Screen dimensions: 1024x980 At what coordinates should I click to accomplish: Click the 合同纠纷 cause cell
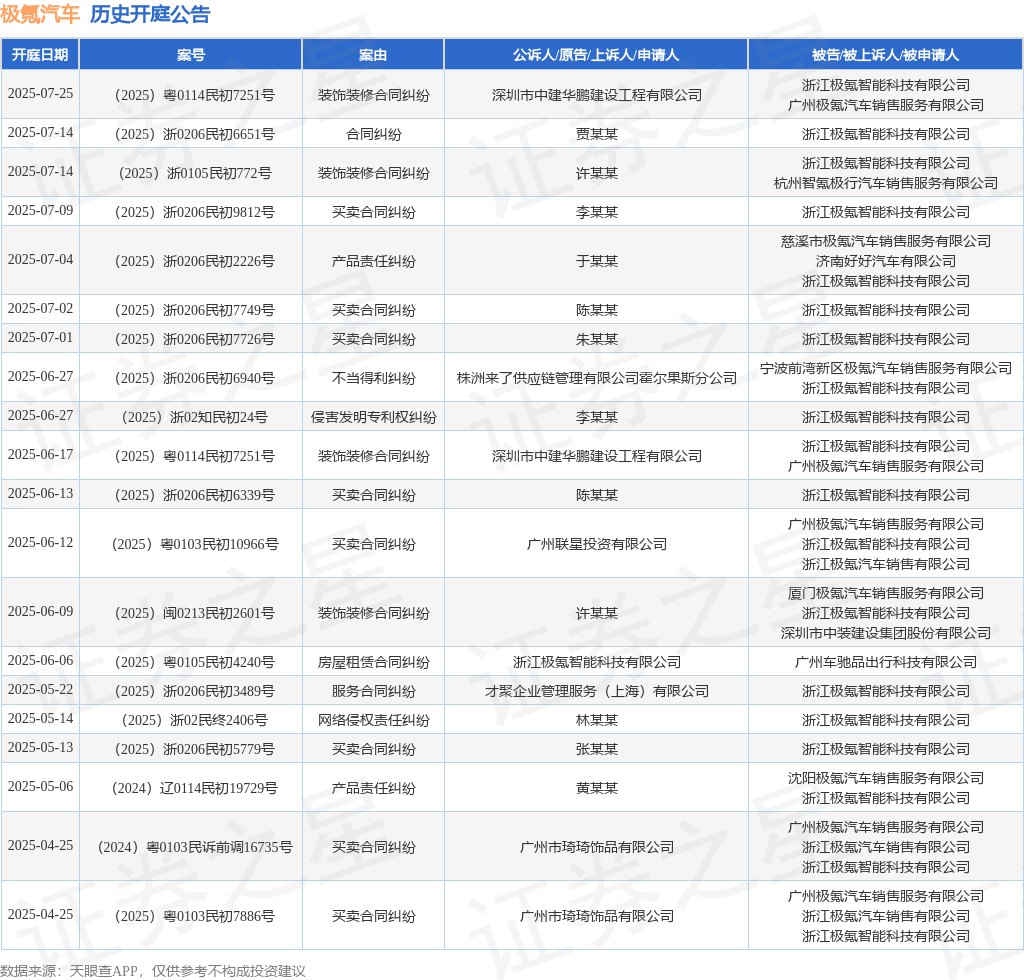[374, 134]
